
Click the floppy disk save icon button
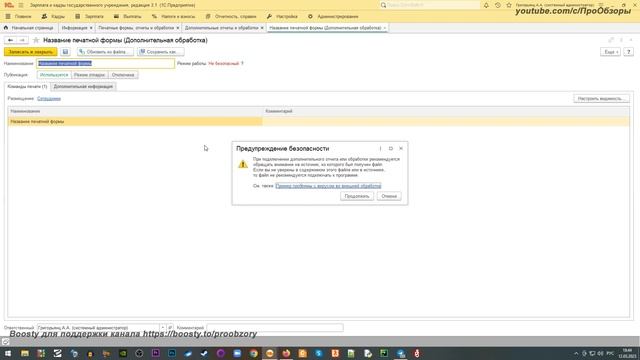[x=65, y=52]
